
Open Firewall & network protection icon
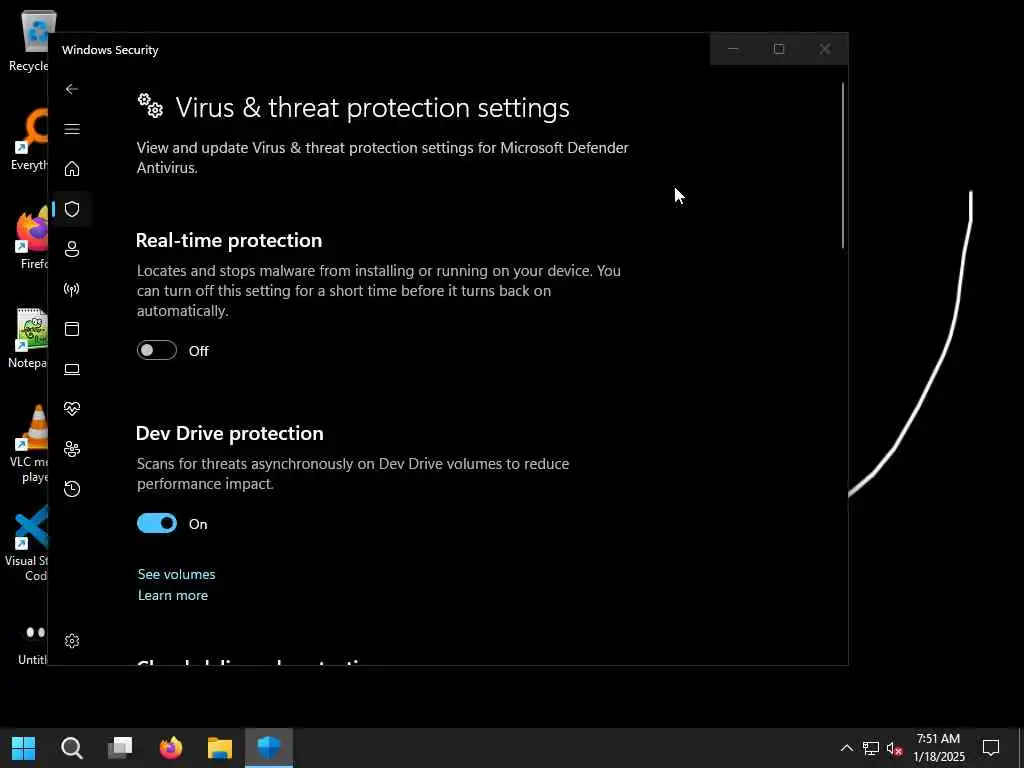(x=72, y=289)
